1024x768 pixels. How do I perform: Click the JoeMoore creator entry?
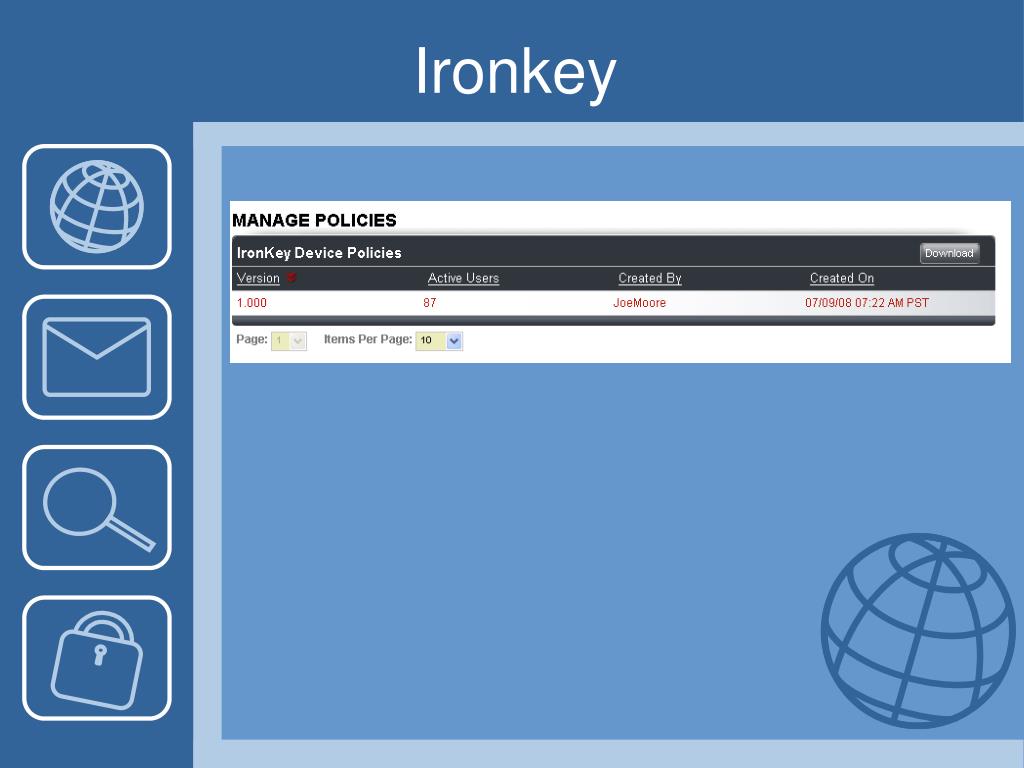pyautogui.click(x=639, y=303)
